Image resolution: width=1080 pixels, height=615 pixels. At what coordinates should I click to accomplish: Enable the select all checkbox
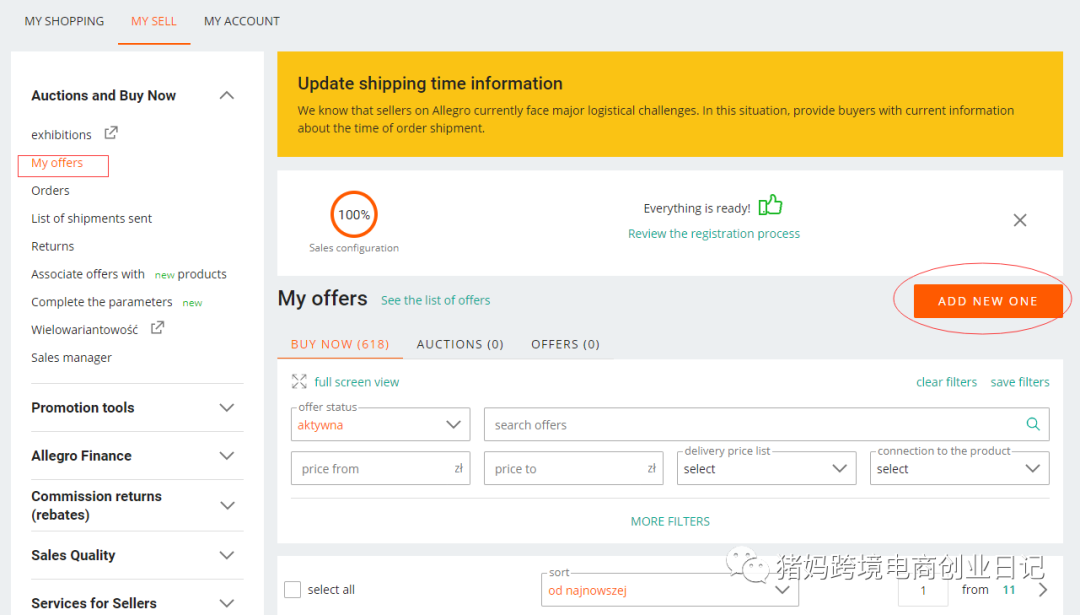pyautogui.click(x=292, y=589)
